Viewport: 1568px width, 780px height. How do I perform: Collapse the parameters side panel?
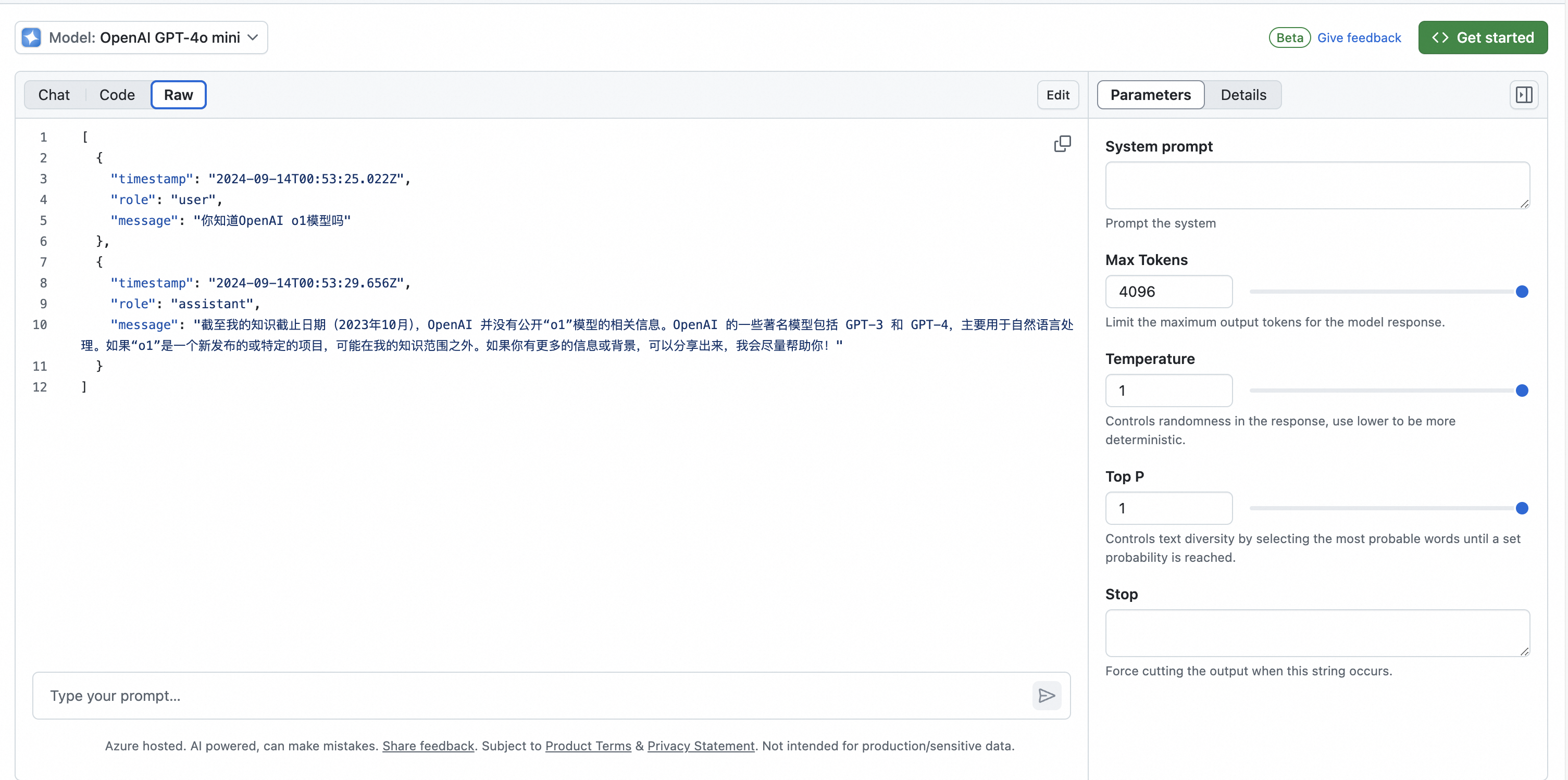pos(1524,94)
